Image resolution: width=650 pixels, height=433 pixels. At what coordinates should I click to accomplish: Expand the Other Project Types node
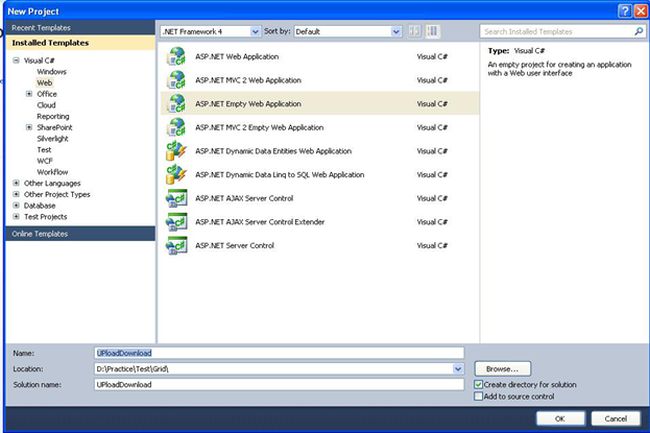16,194
